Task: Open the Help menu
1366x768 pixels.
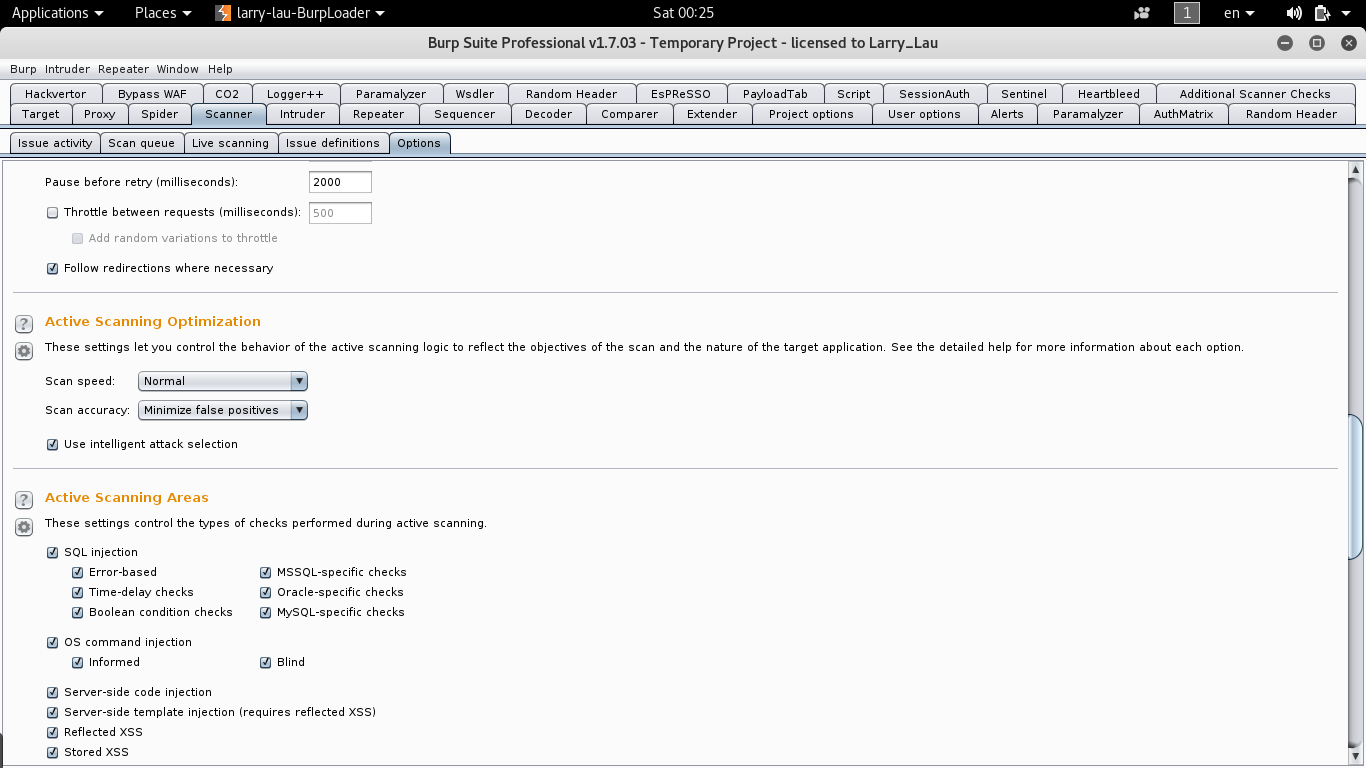Action: (220, 69)
